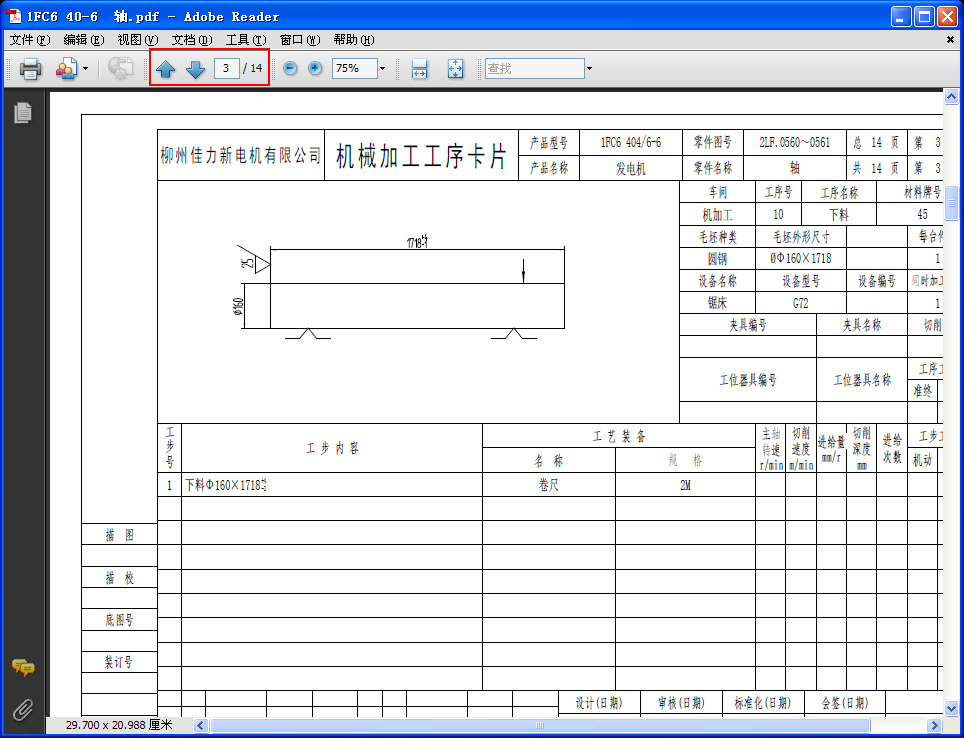
Task: Click the 工位器具编号 header cell
Action: click(748, 380)
